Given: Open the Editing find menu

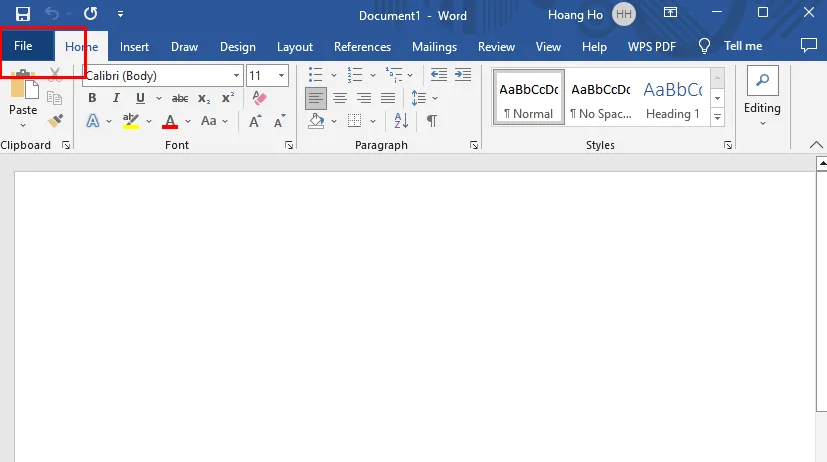Looking at the screenshot, I should click(762, 96).
